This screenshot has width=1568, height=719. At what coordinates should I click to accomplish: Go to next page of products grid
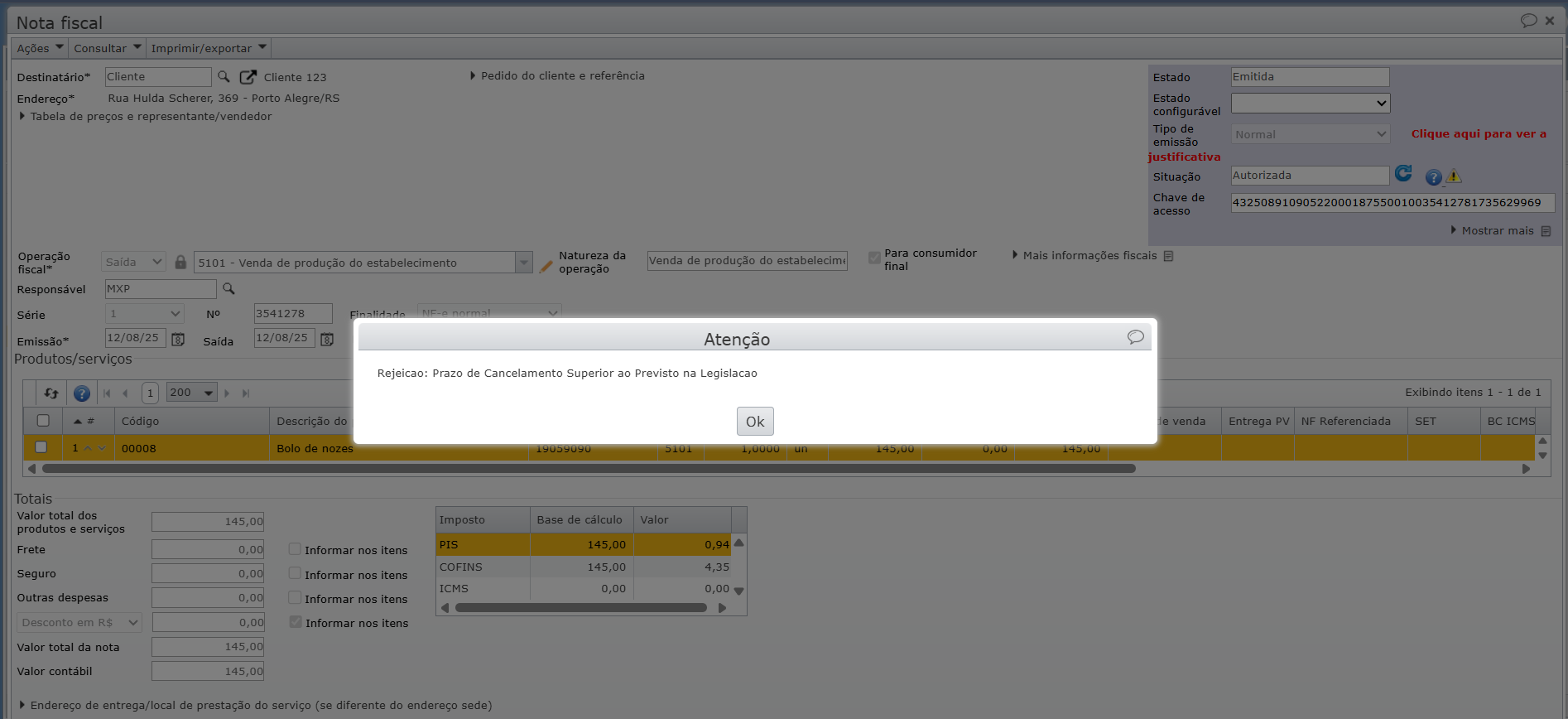pos(227,393)
